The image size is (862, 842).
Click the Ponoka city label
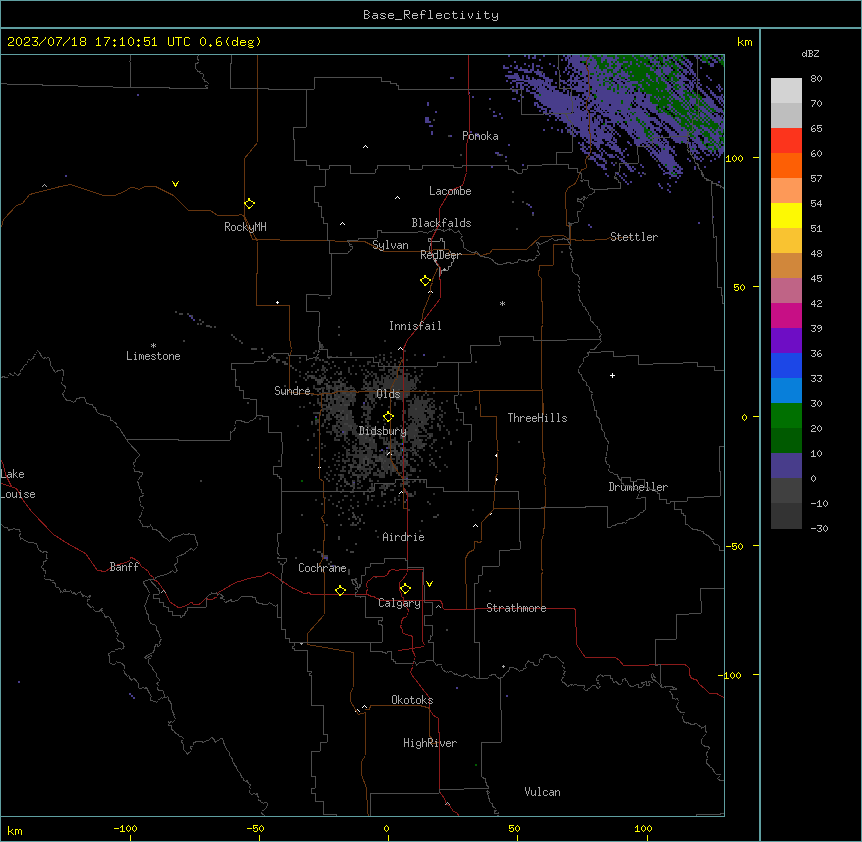pyautogui.click(x=480, y=136)
